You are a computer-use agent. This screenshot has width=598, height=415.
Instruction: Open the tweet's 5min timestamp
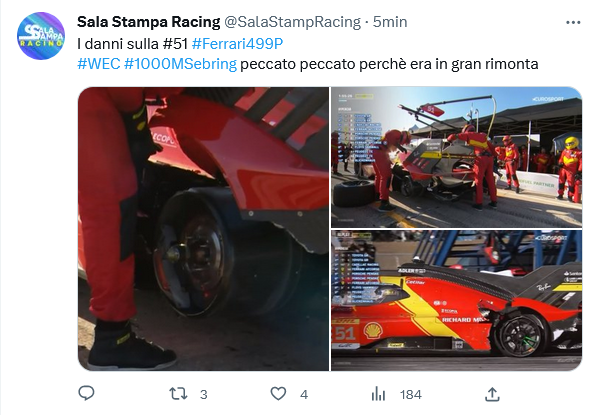click(390, 22)
